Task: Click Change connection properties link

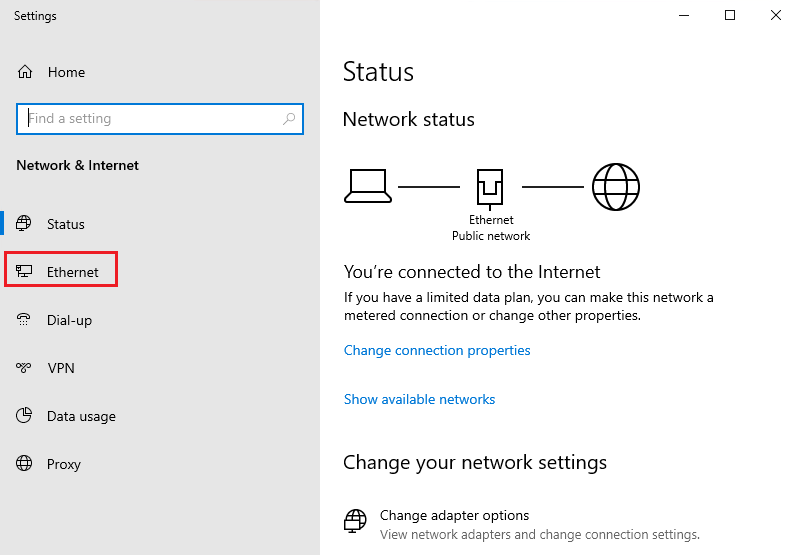Action: [x=437, y=350]
